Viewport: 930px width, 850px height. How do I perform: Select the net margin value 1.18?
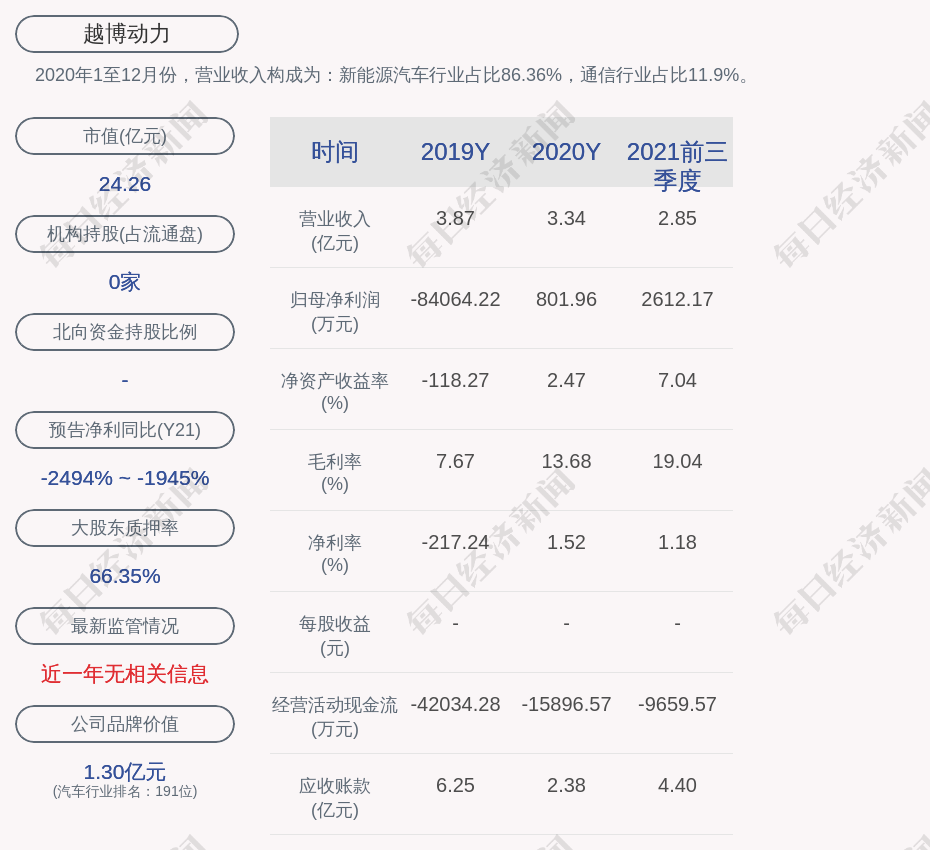click(x=677, y=542)
